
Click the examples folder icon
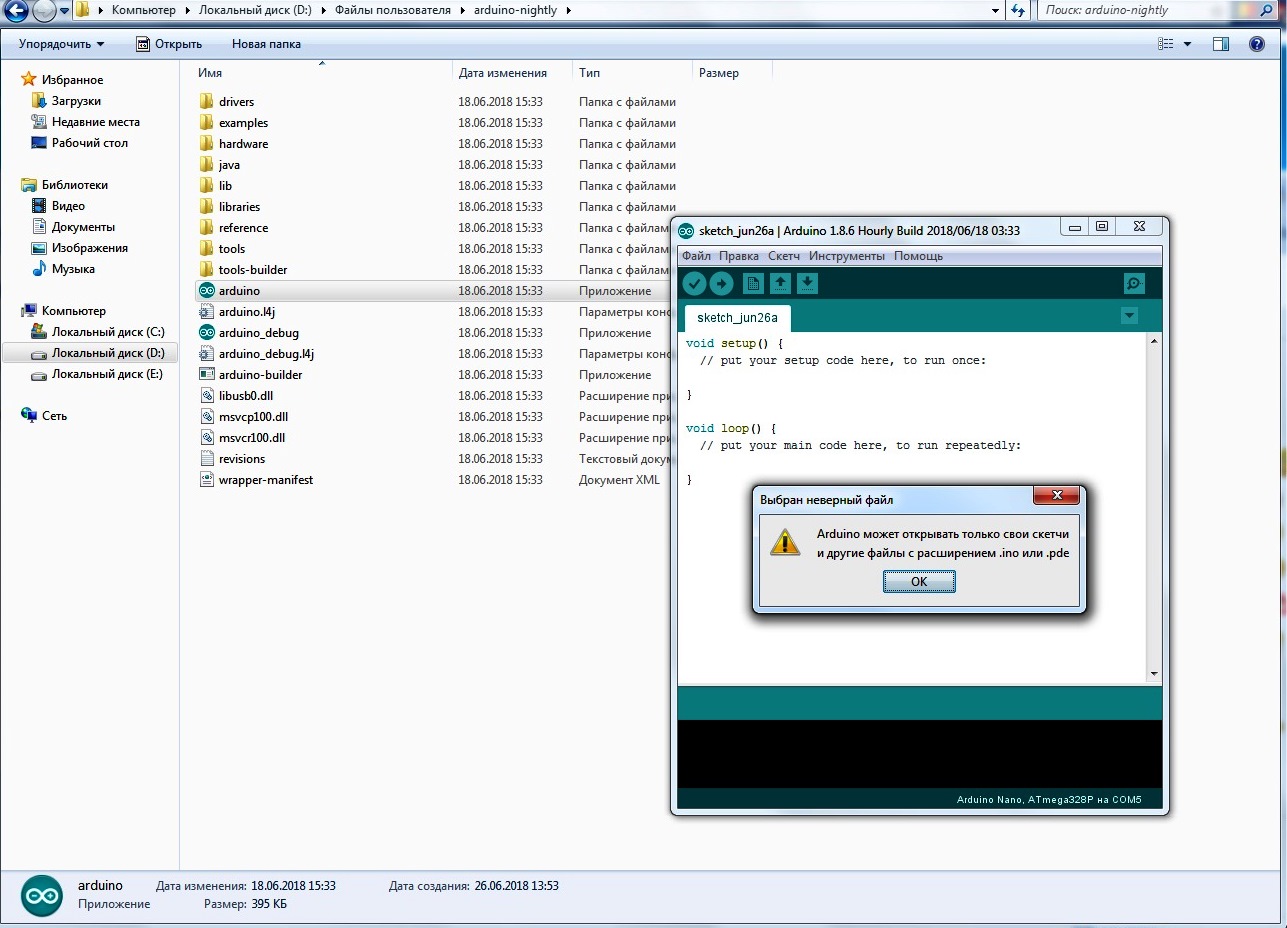(x=207, y=123)
